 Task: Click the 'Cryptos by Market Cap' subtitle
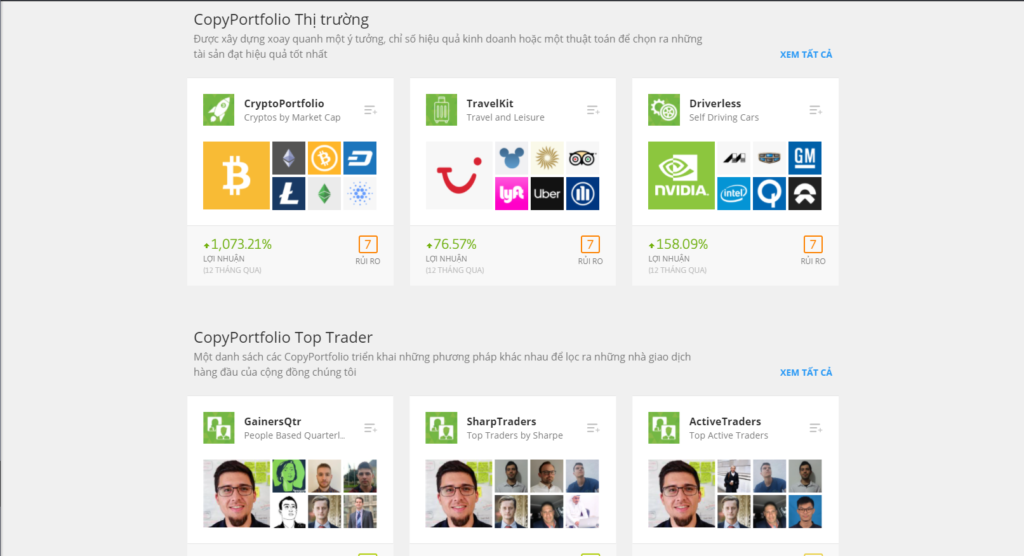pyautogui.click(x=292, y=118)
